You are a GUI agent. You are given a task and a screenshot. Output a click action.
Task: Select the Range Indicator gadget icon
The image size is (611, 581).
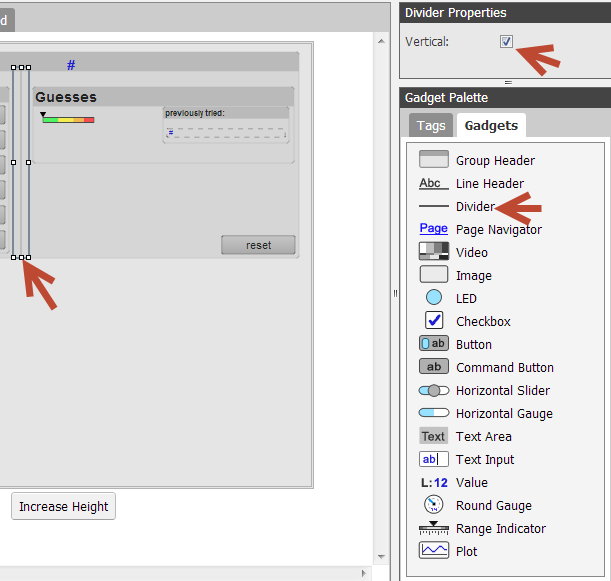434,528
